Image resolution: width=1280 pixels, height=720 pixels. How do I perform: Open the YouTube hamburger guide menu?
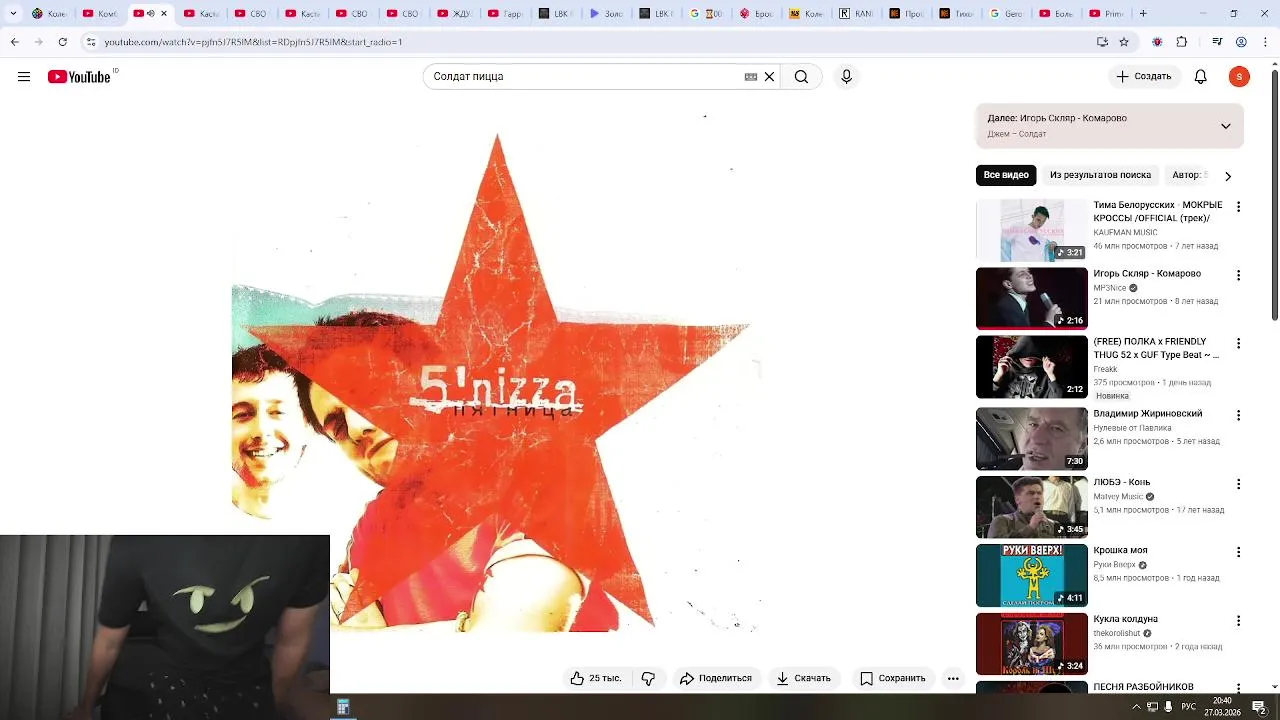pyautogui.click(x=24, y=77)
